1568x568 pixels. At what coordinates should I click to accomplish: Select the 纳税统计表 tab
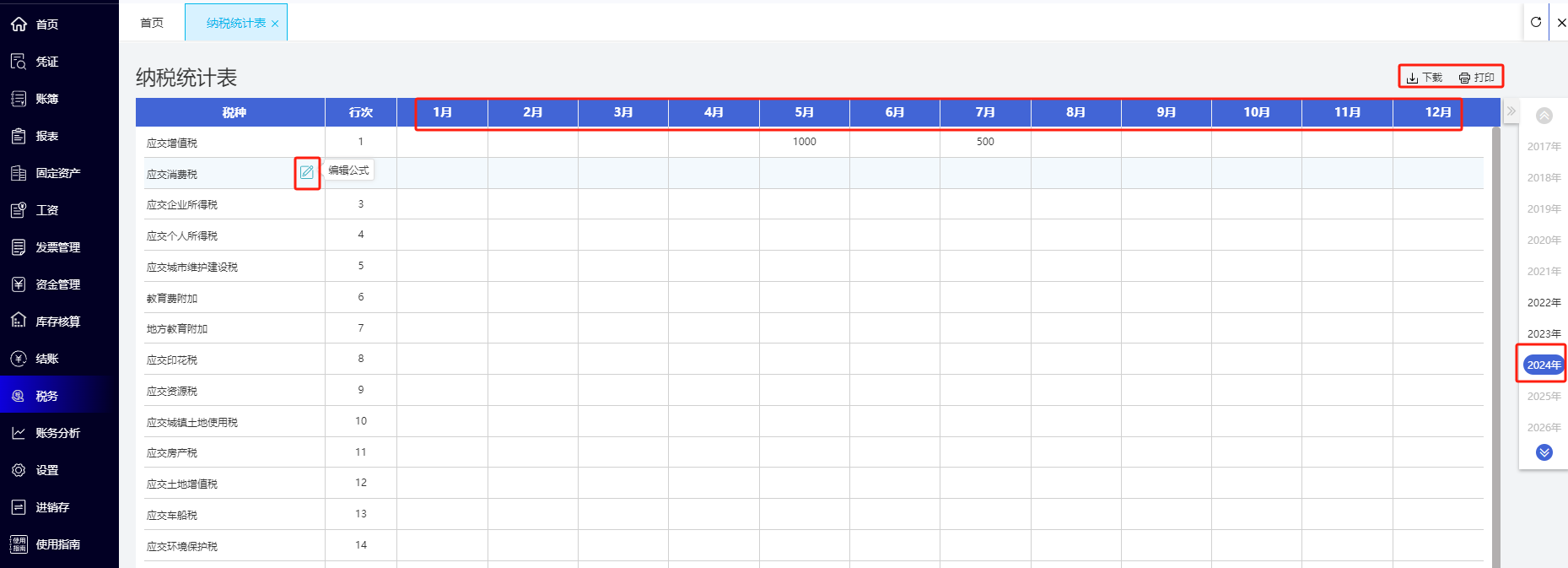coord(236,23)
